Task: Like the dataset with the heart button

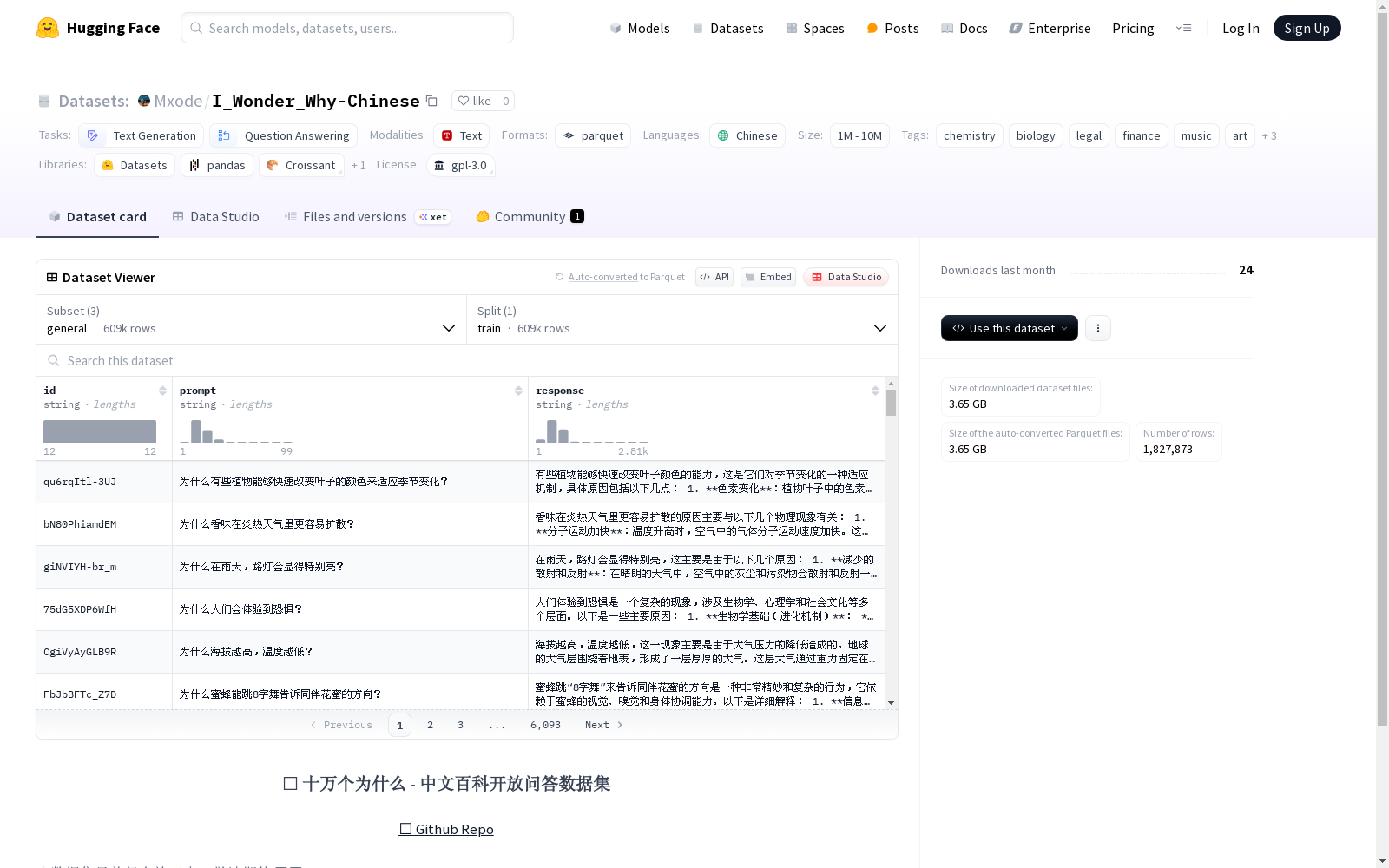Action: [x=474, y=101]
